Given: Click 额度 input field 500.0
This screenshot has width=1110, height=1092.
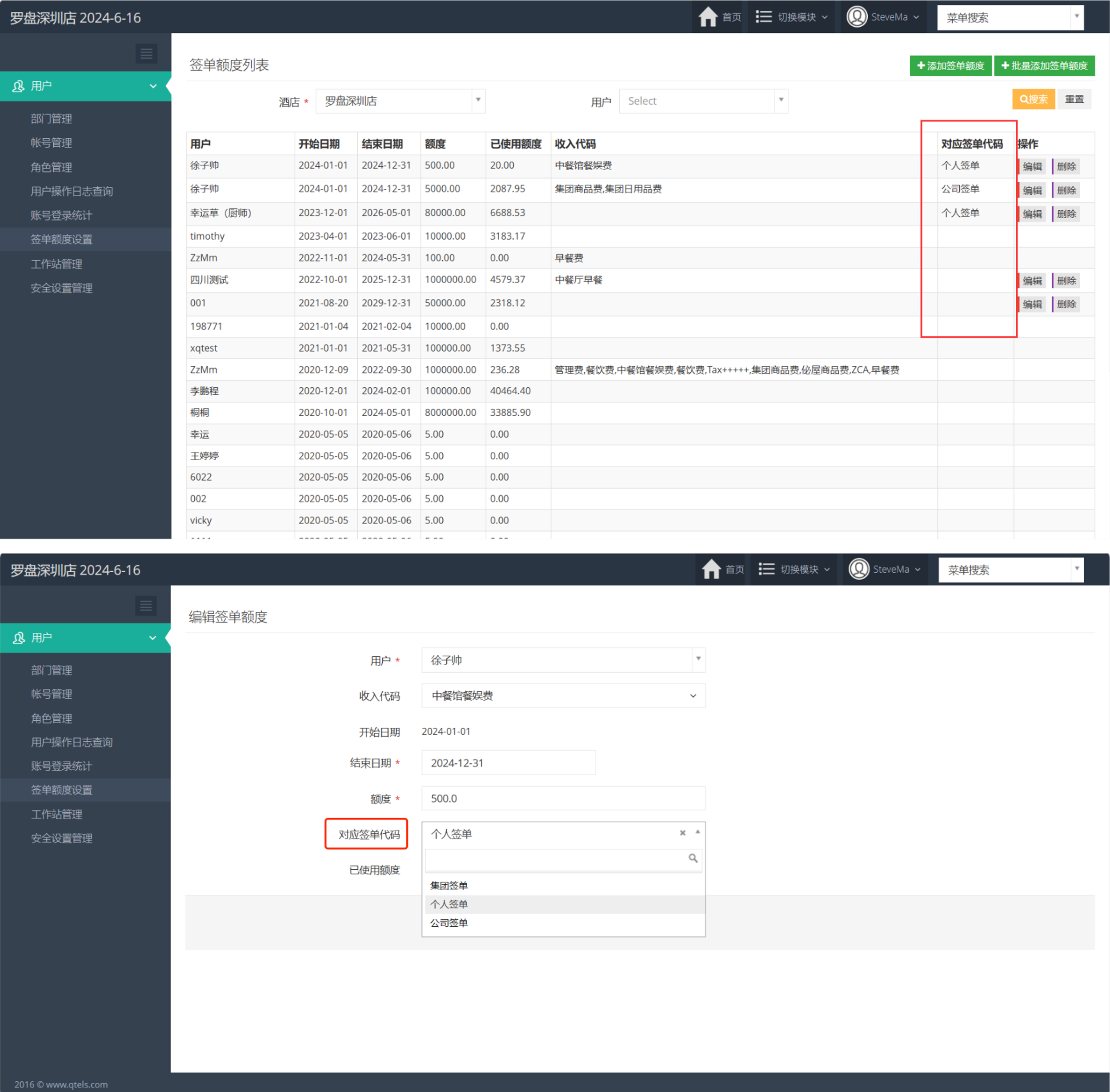Looking at the screenshot, I should pyautogui.click(x=563, y=799).
